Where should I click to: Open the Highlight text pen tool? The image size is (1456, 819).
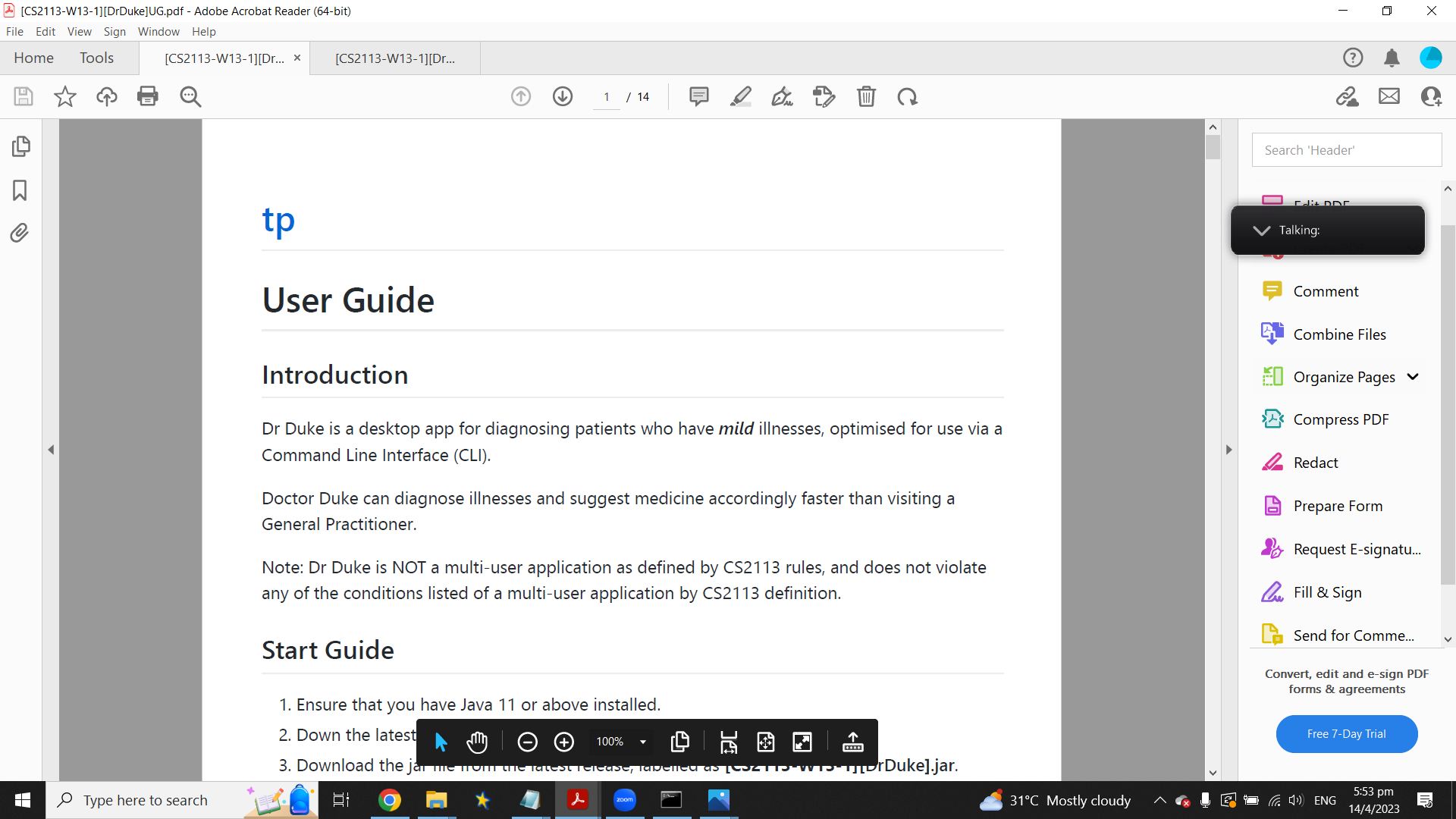(x=741, y=96)
